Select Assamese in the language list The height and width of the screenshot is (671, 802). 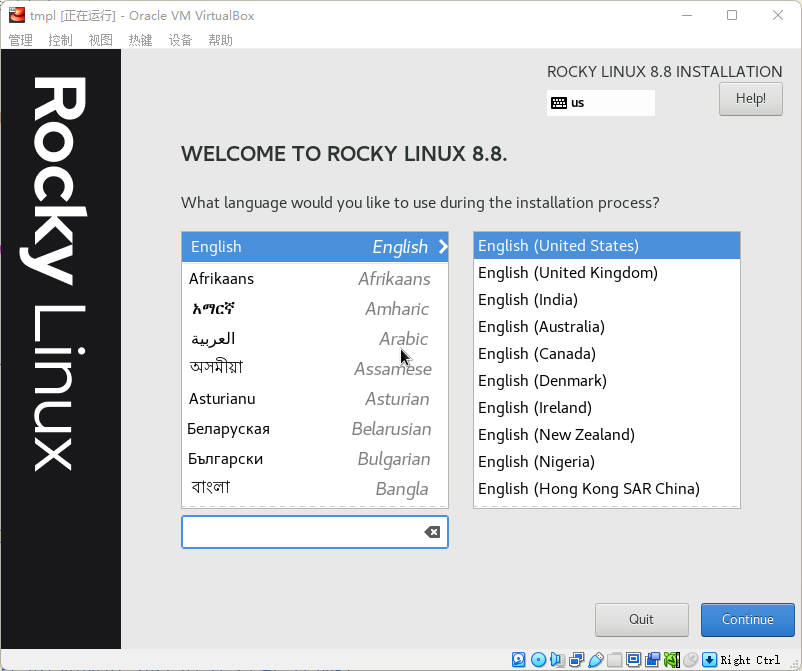point(315,369)
